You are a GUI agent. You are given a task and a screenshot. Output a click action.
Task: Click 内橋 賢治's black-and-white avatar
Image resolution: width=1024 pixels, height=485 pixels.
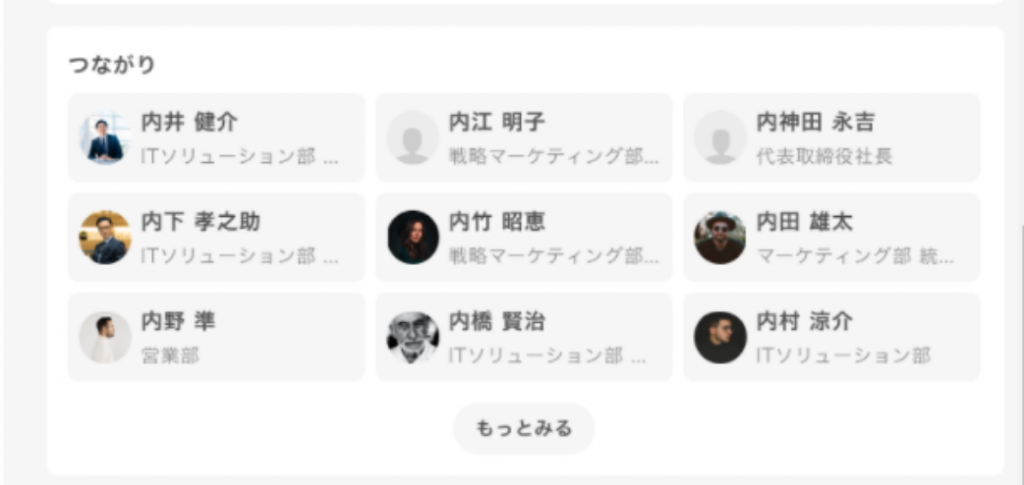[x=412, y=337]
